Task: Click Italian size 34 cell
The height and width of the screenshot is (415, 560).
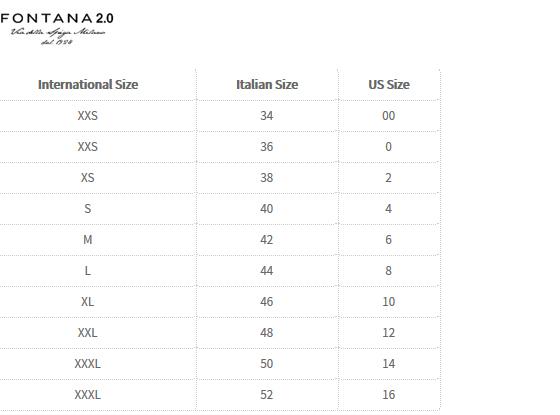Action: (x=267, y=116)
